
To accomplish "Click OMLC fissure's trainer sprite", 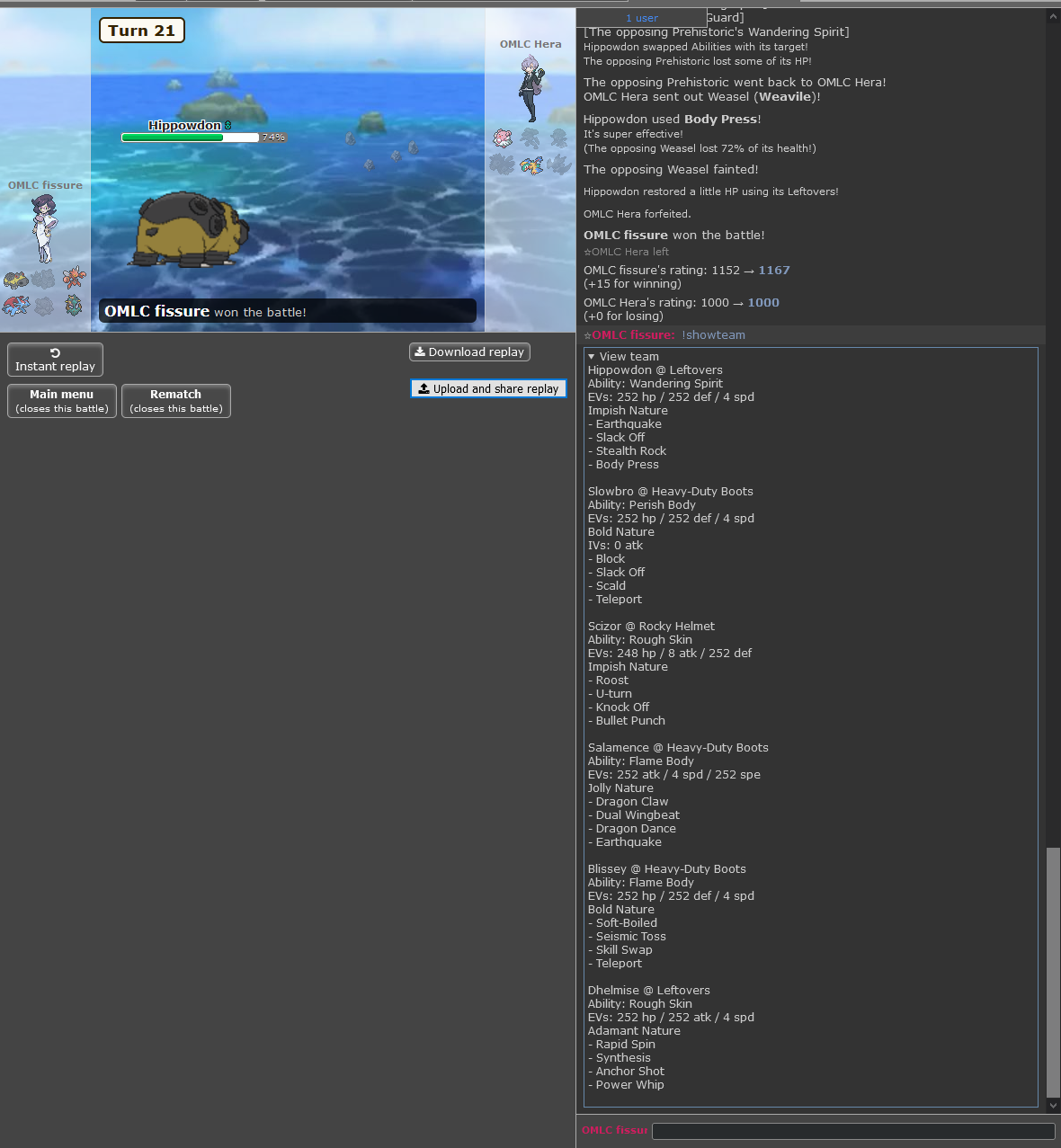I will click(x=44, y=228).
